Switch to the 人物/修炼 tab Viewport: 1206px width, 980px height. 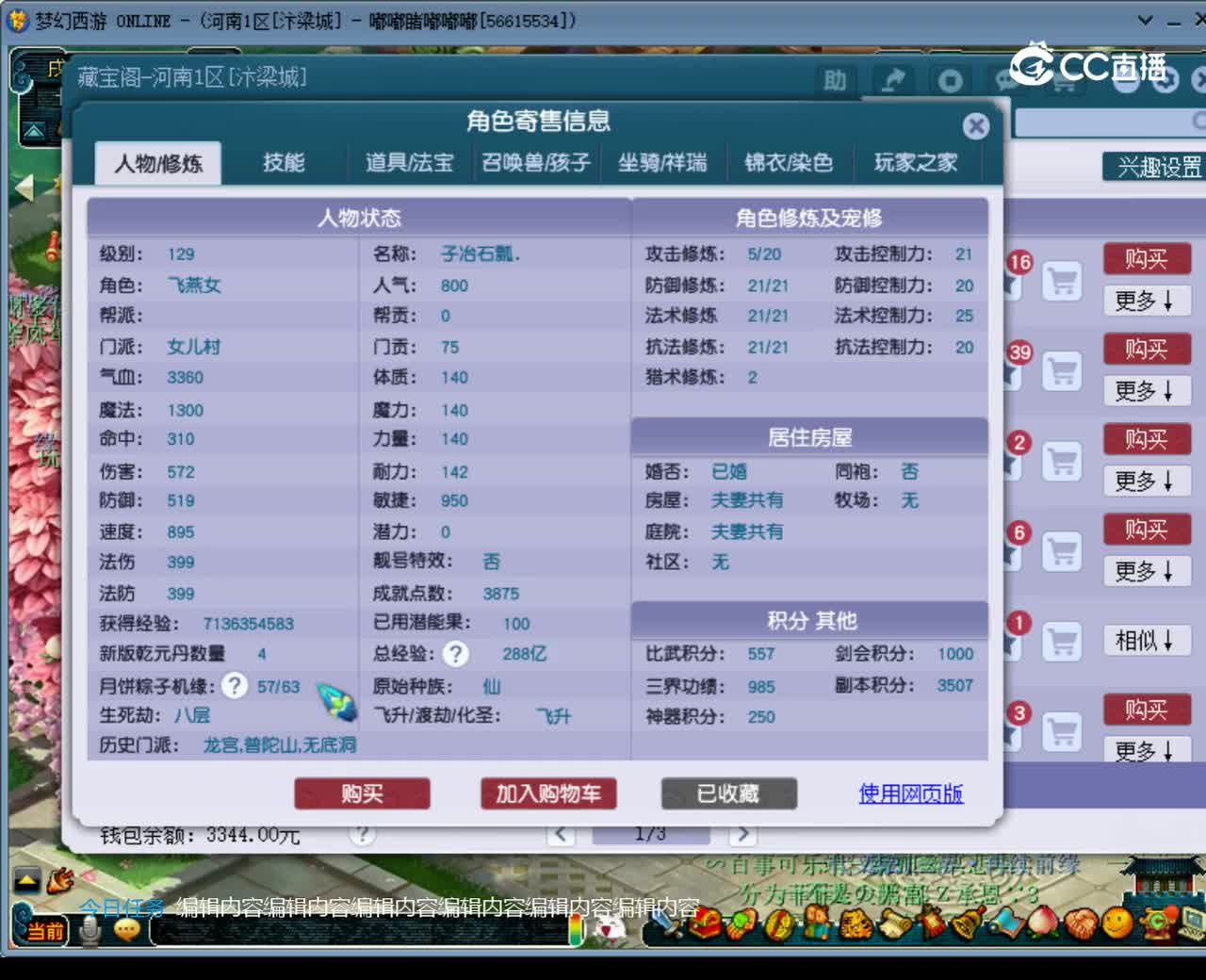pyautogui.click(x=158, y=163)
